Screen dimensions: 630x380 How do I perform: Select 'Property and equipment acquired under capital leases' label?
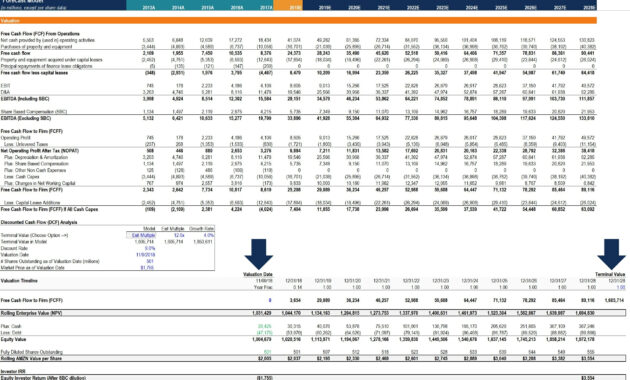tap(51, 60)
